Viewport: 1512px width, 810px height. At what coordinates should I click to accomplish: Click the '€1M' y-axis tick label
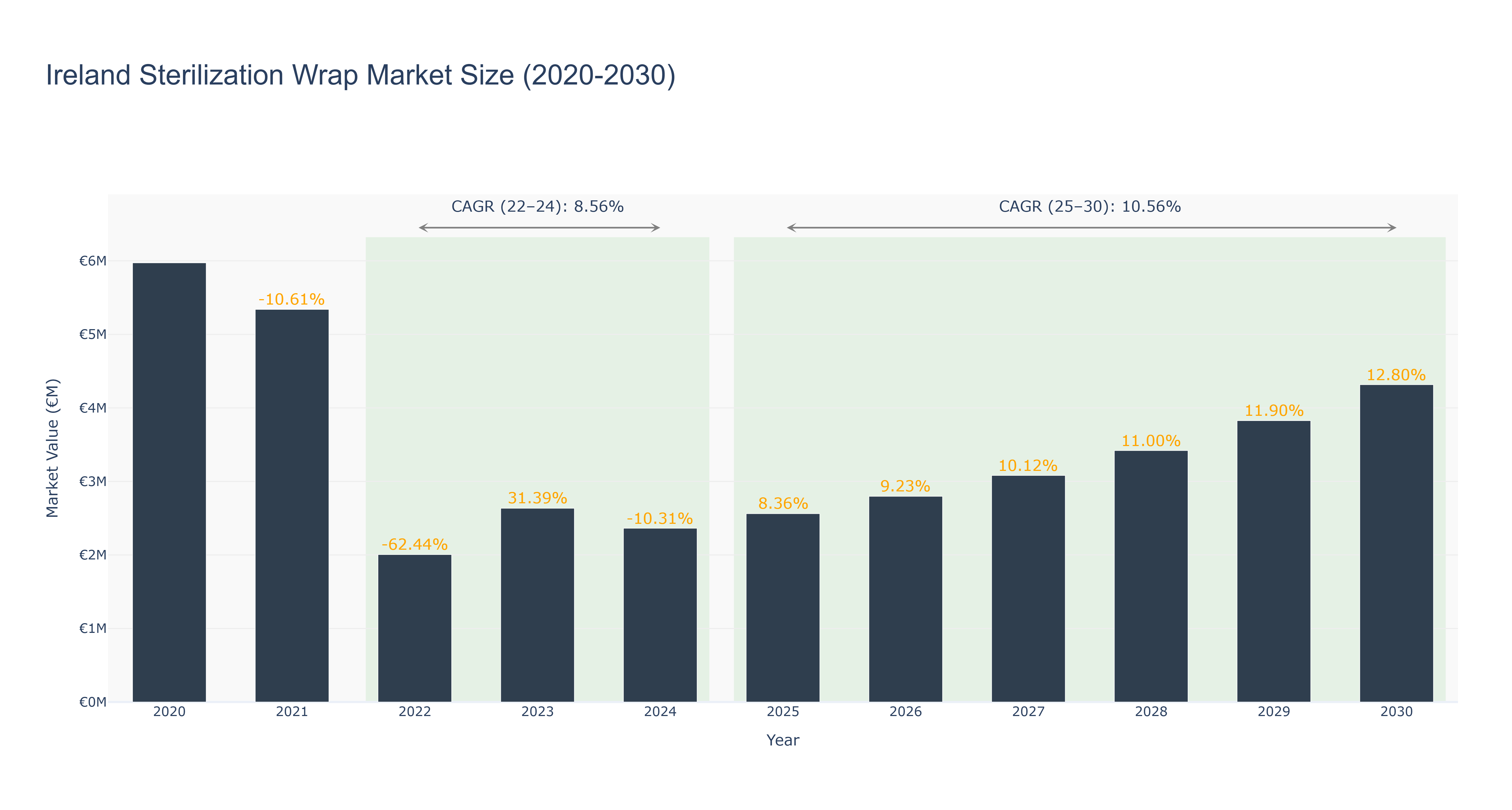93,629
